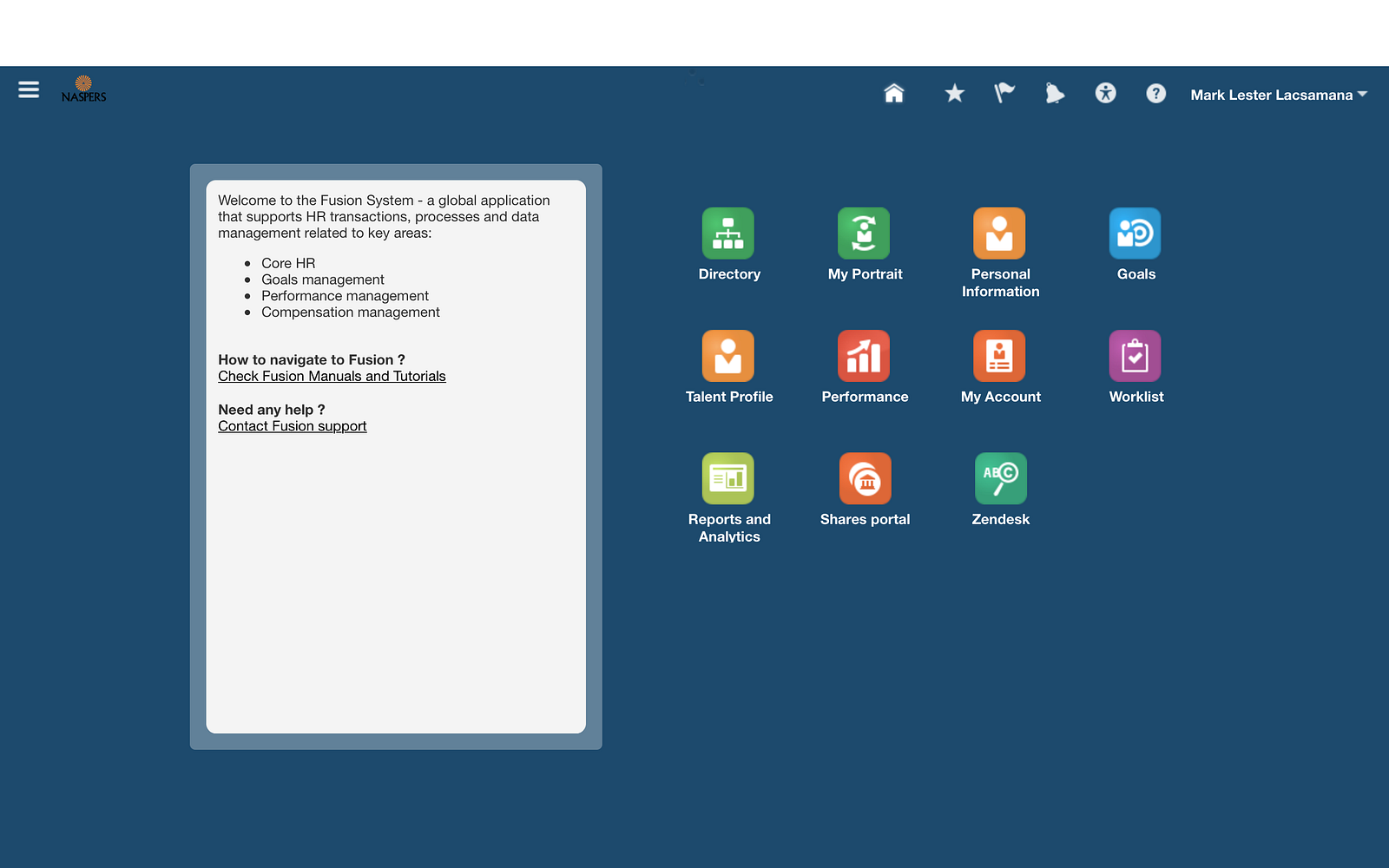The height and width of the screenshot is (868, 1389).
Task: Click the My Account label
Action: (x=1001, y=397)
